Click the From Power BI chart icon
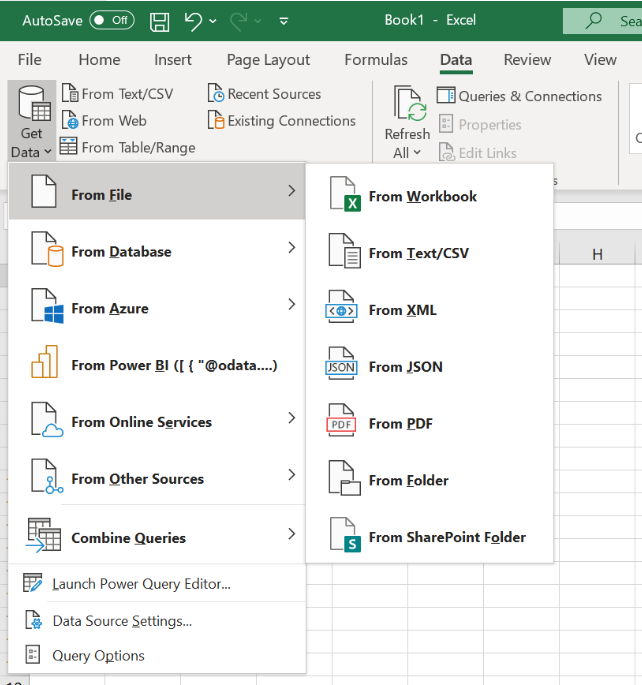Image resolution: width=642 pixels, height=685 pixels. coord(45,362)
